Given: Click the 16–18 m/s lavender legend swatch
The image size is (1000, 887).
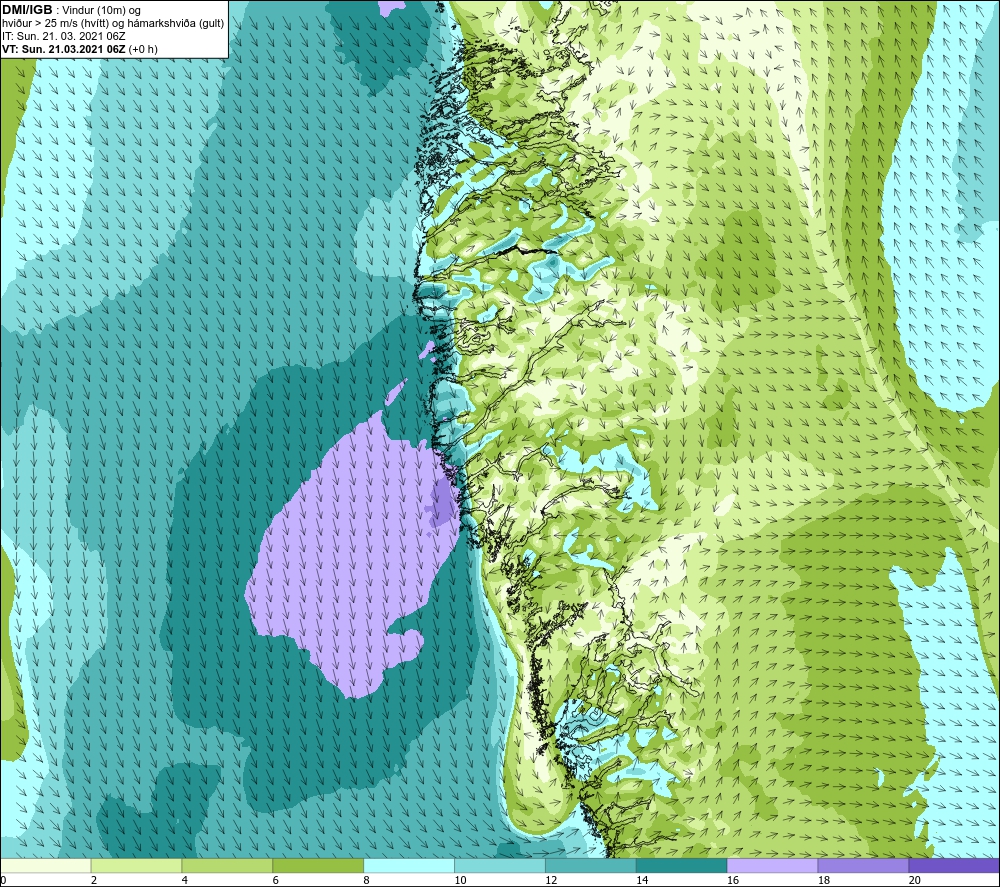Looking at the screenshot, I should (772, 866).
